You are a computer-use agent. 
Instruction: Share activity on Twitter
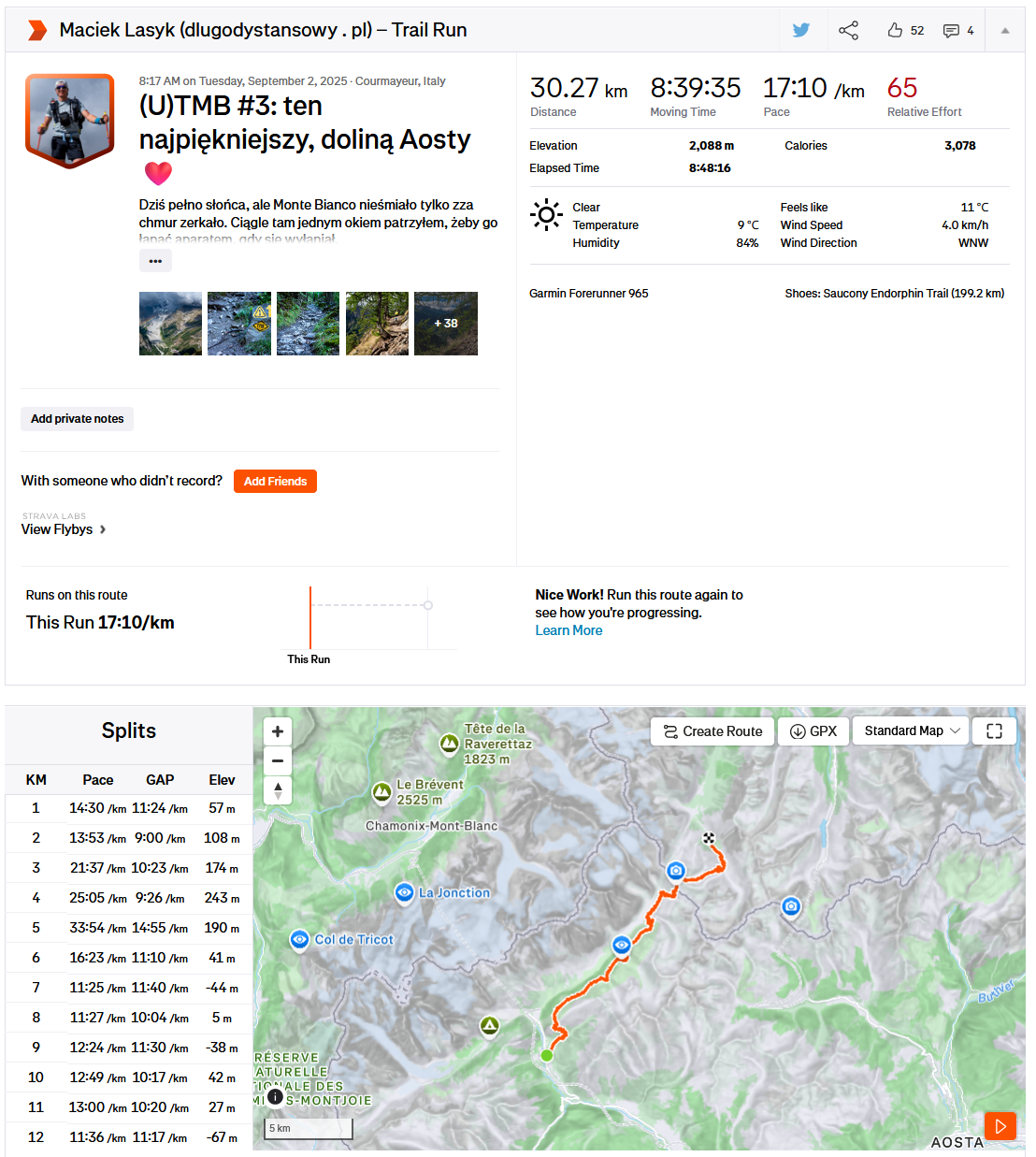point(801,30)
